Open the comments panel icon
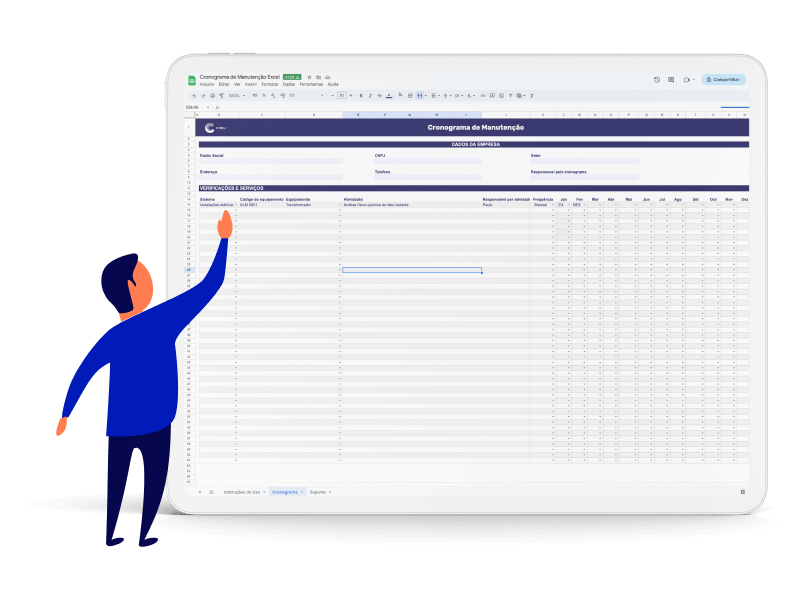 click(x=671, y=80)
